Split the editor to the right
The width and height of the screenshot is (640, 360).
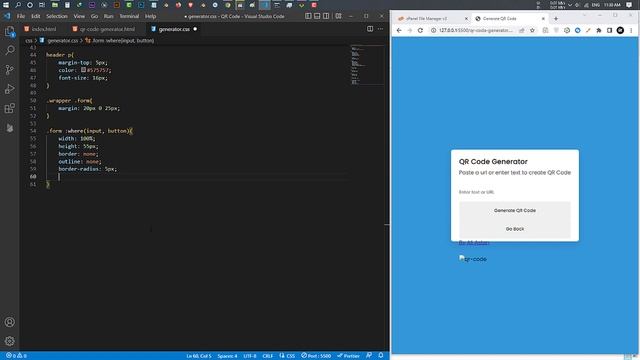click(370, 29)
